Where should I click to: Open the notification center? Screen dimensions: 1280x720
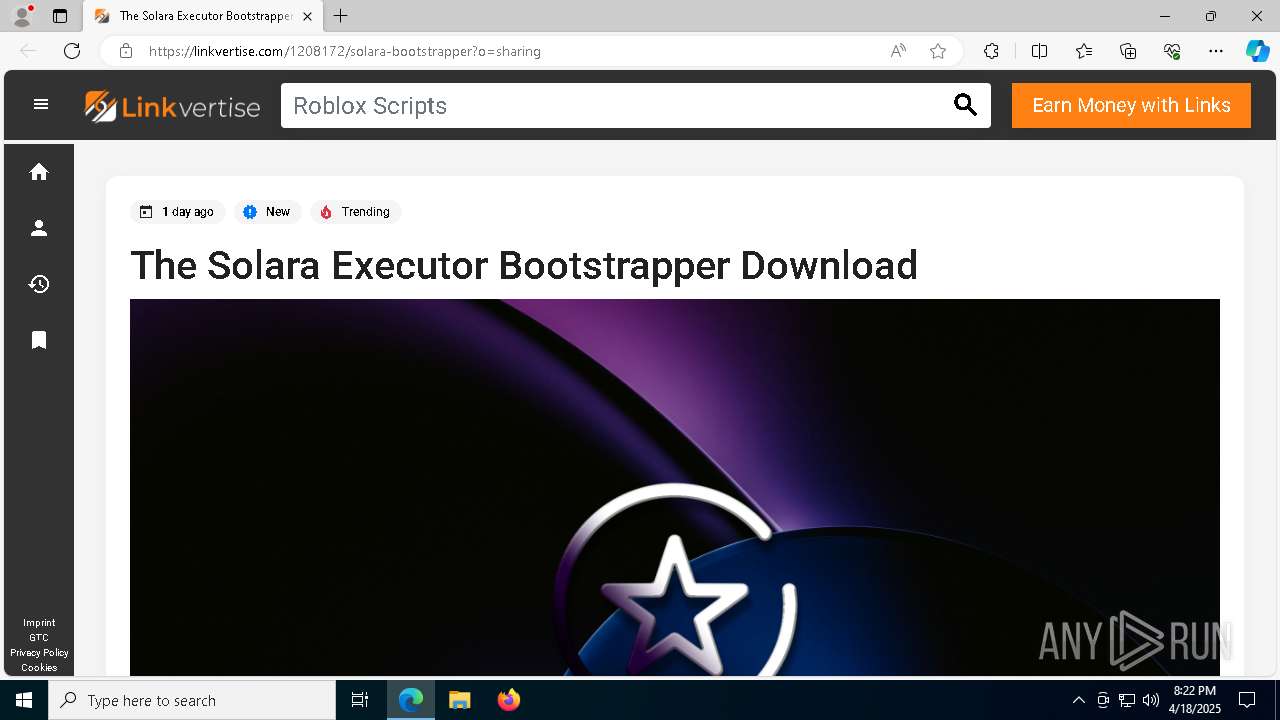1247,700
